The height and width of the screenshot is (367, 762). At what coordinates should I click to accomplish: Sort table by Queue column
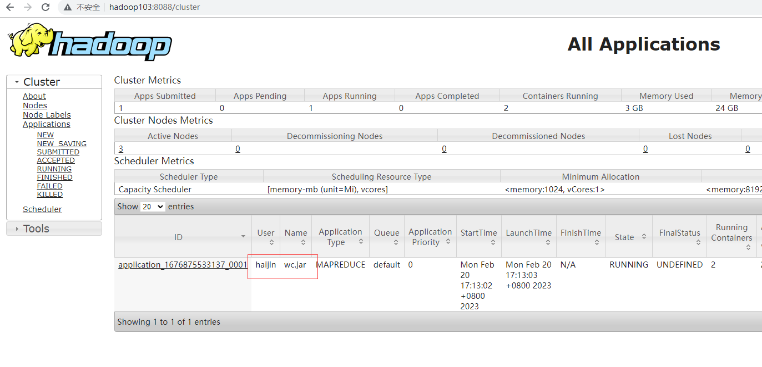point(386,237)
